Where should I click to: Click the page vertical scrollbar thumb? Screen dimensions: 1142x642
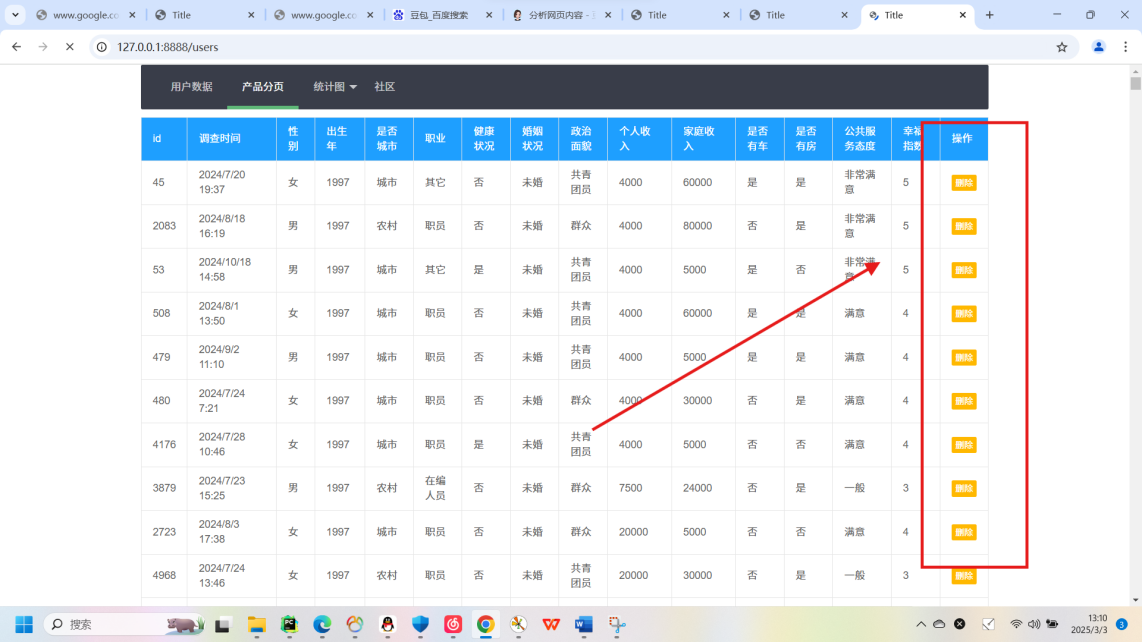[1135, 83]
